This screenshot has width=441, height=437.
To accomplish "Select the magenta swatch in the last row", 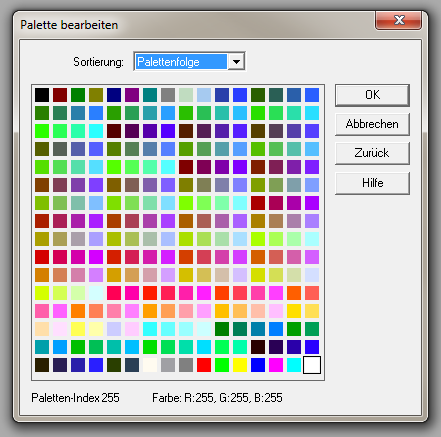I will 276,365.
